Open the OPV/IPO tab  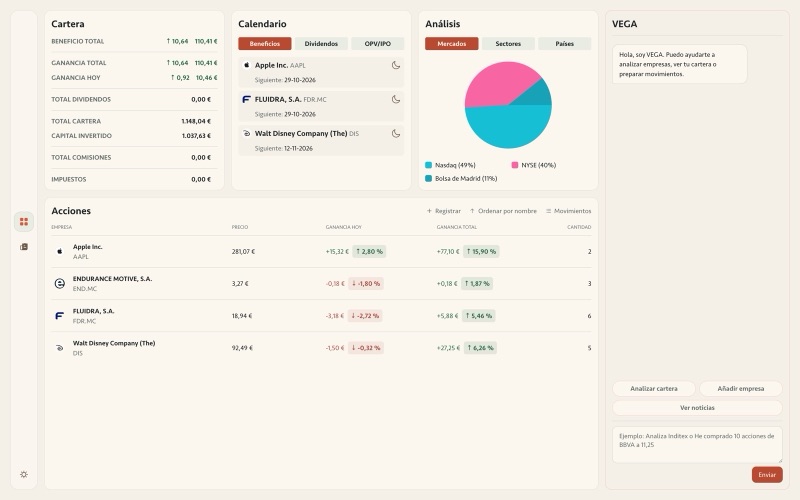(378, 44)
